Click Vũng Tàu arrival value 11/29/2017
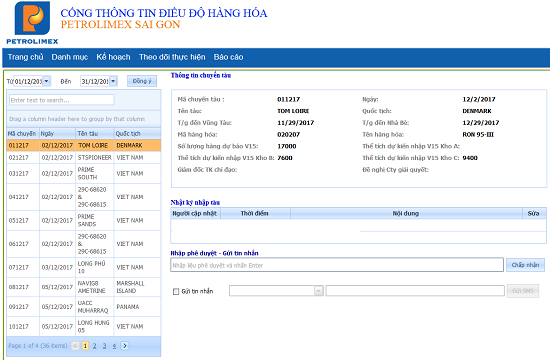 coord(296,122)
